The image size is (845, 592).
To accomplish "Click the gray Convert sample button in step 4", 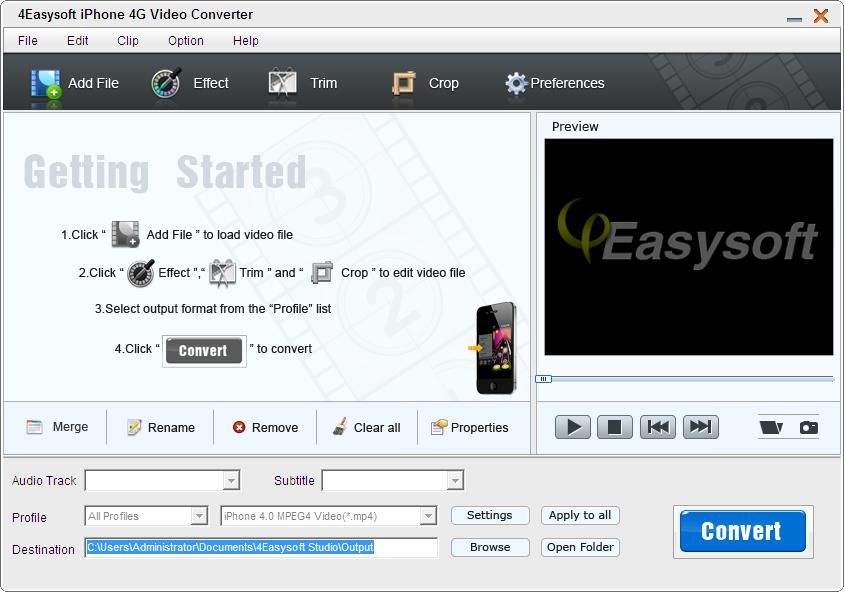I will click(204, 351).
